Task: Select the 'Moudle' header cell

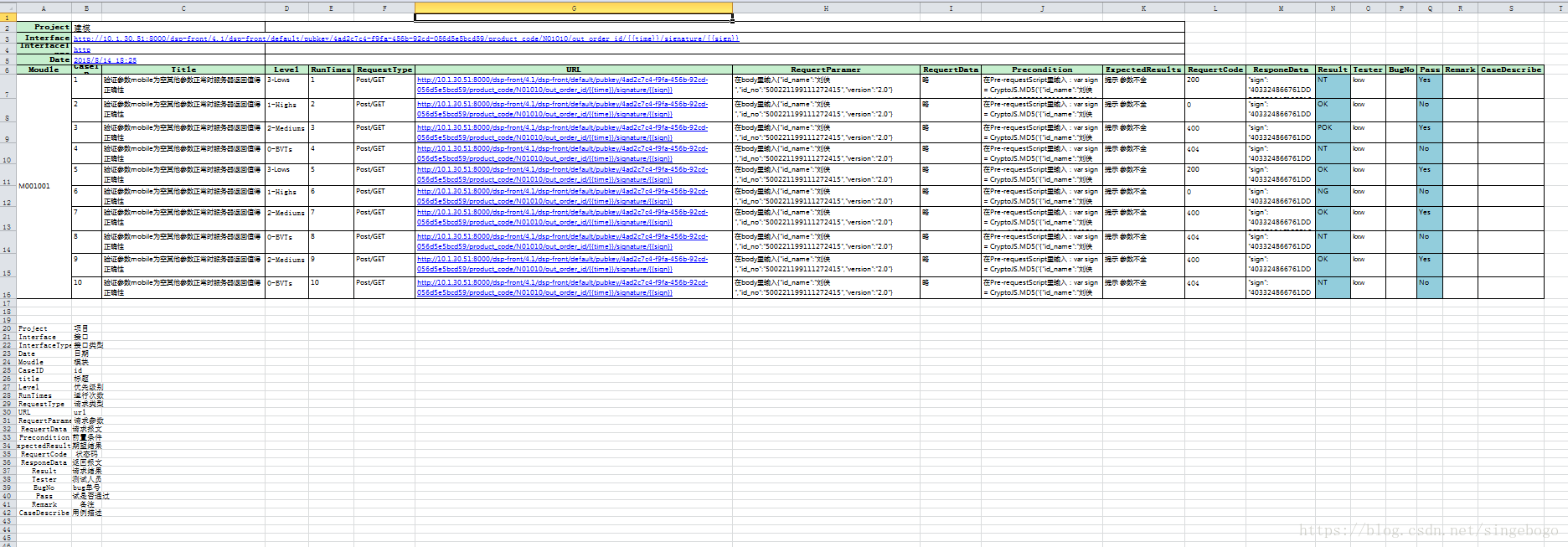Action: (x=44, y=70)
